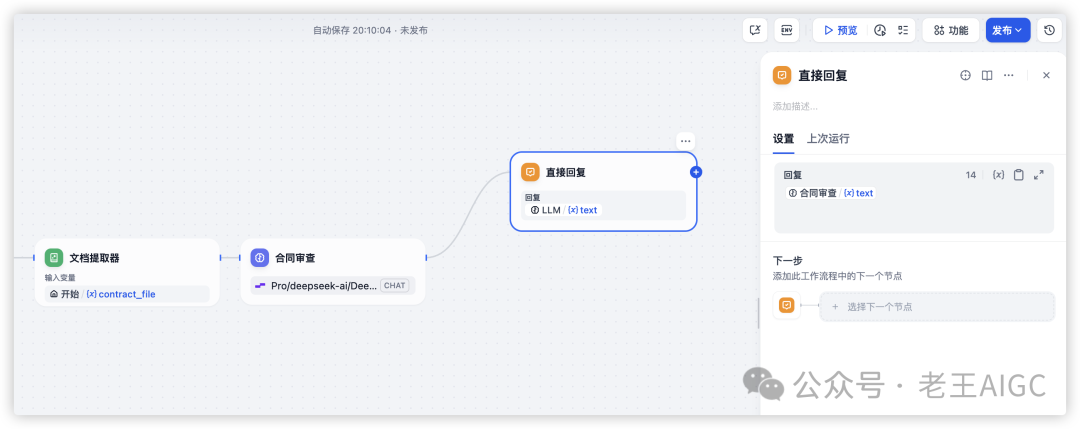Click the 自动保存 20:10:04 · 未发布 status text
The height and width of the screenshot is (429, 1080).
[x=370, y=30]
